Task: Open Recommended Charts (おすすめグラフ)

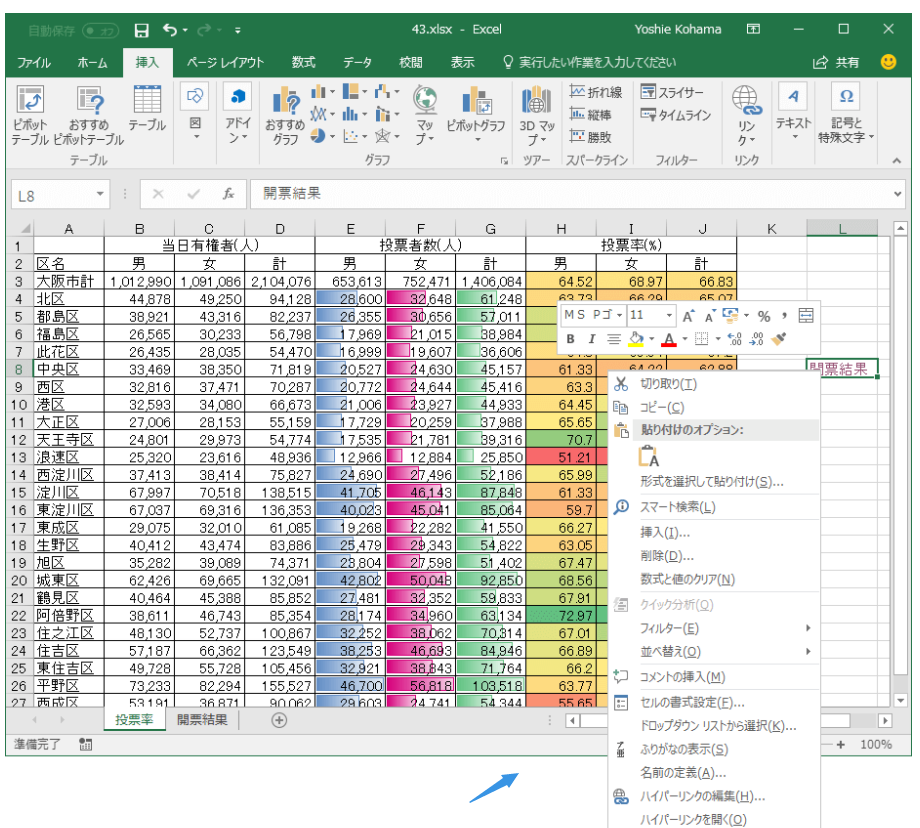Action: coord(285,115)
